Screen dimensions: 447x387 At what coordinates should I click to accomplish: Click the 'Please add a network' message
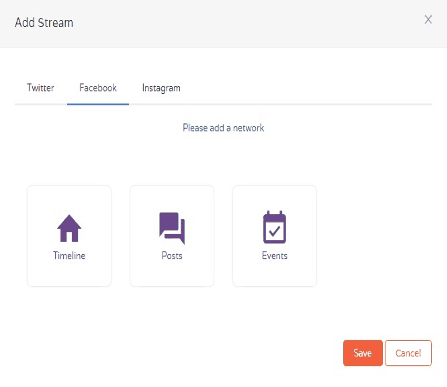(x=223, y=128)
